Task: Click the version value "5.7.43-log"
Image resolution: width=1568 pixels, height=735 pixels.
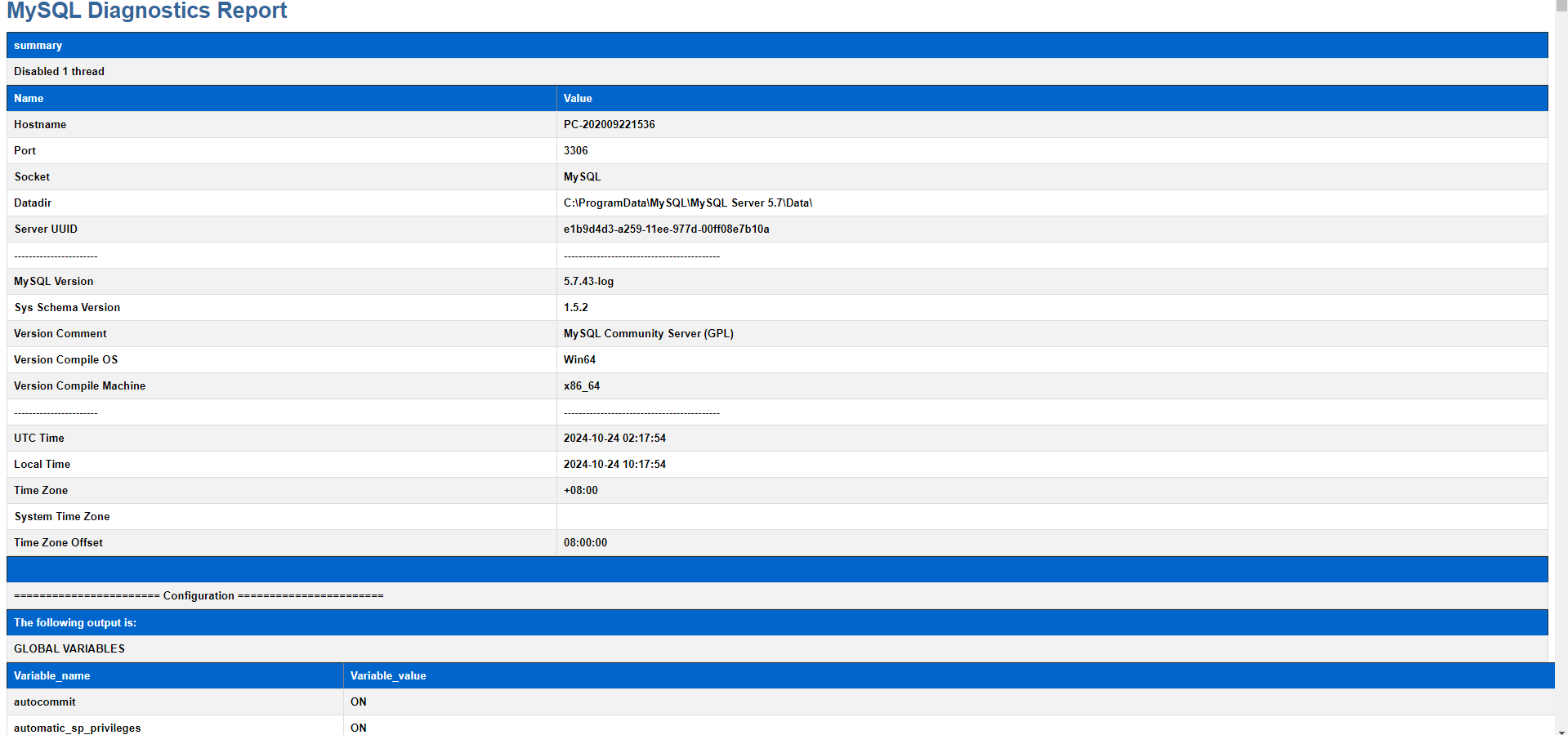Action: coord(588,282)
